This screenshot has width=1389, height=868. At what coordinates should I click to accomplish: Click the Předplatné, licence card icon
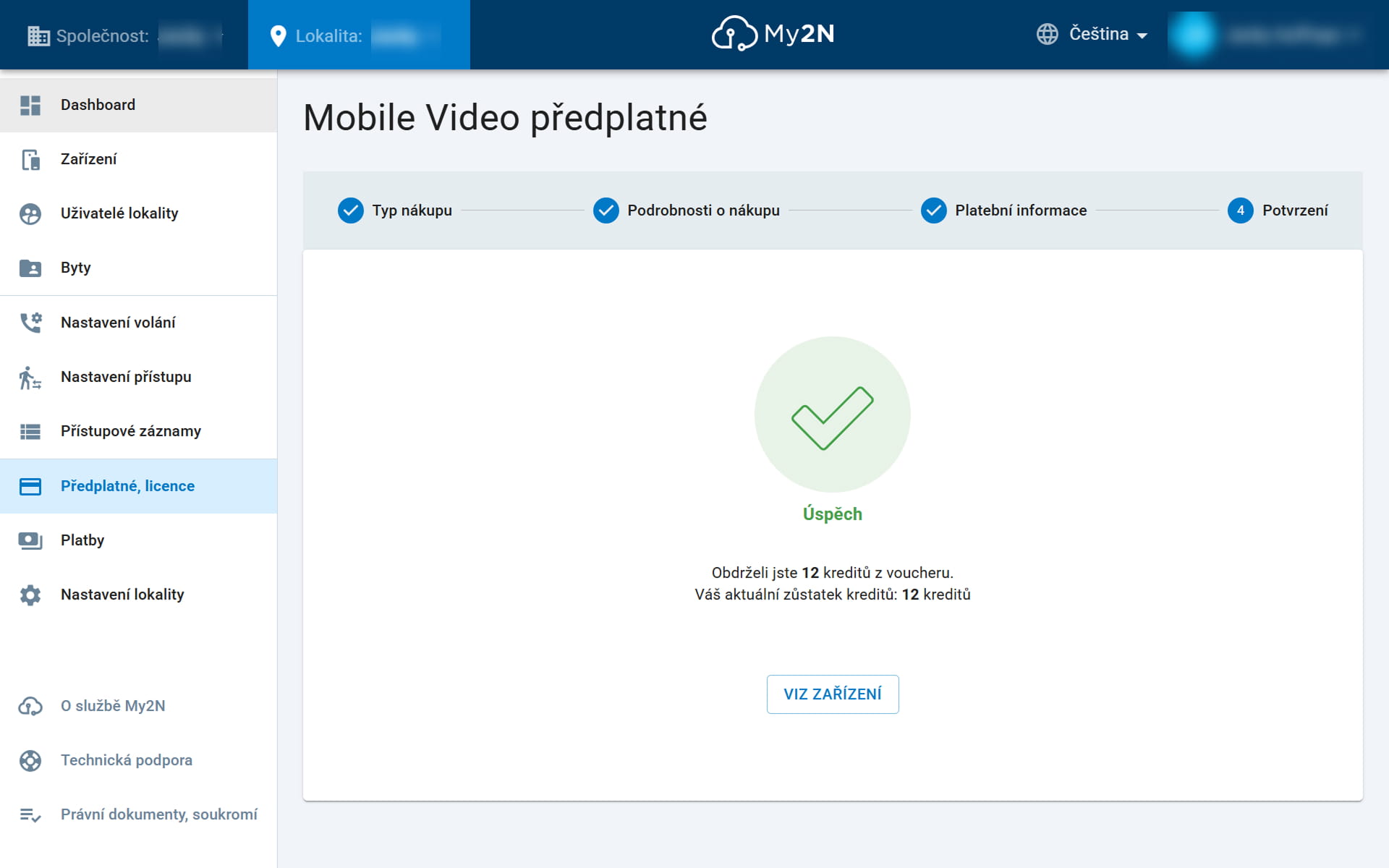pos(30,486)
